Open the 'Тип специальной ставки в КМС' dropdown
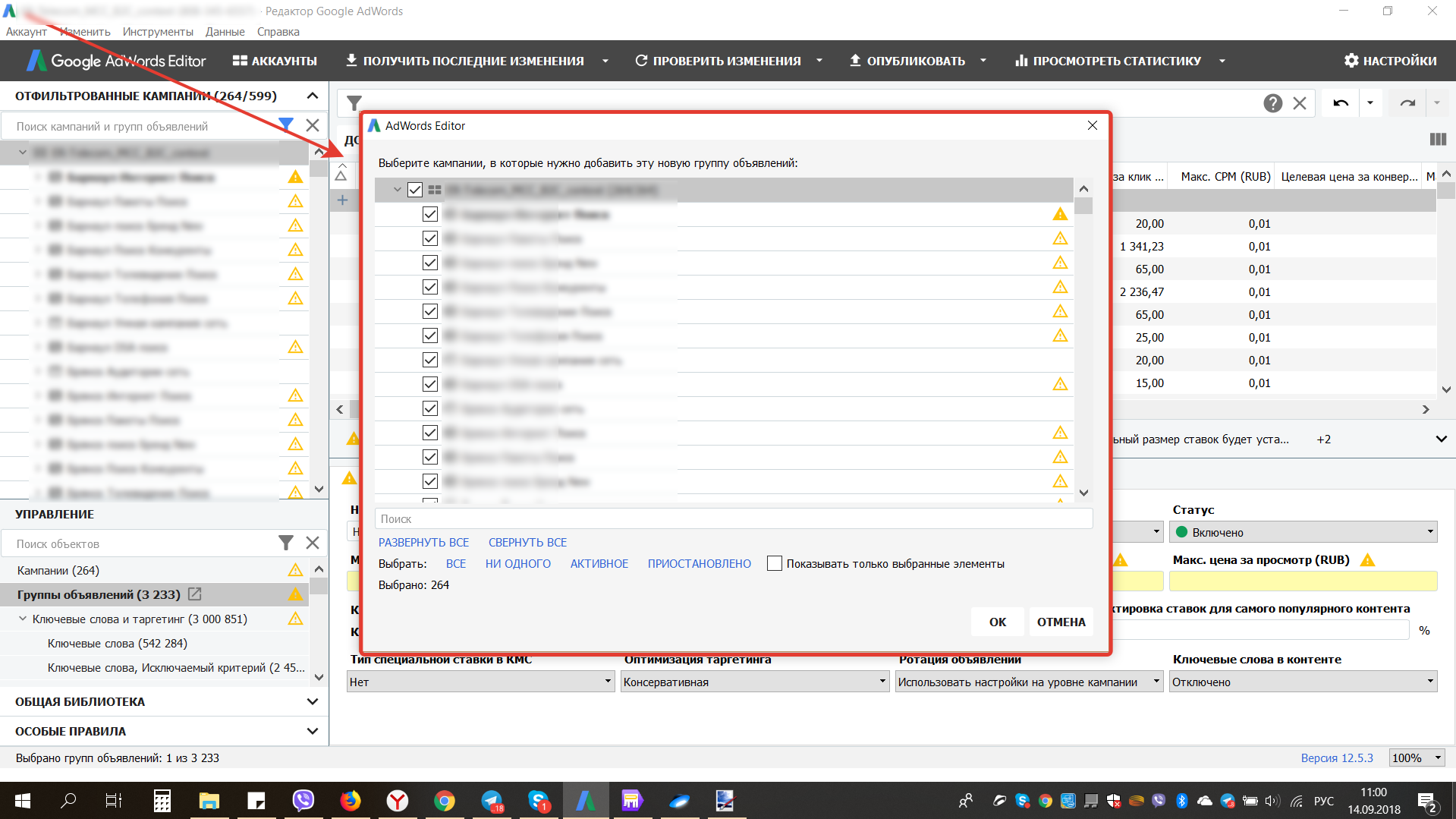 coord(481,682)
